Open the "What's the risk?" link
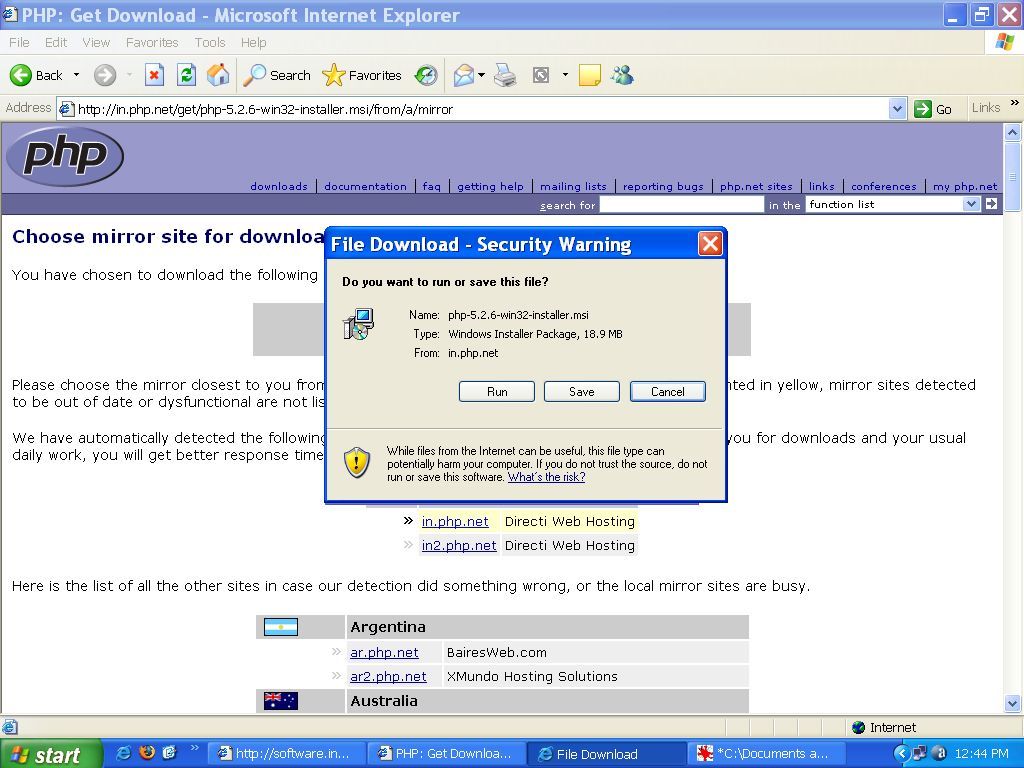The image size is (1024, 768). click(545, 477)
